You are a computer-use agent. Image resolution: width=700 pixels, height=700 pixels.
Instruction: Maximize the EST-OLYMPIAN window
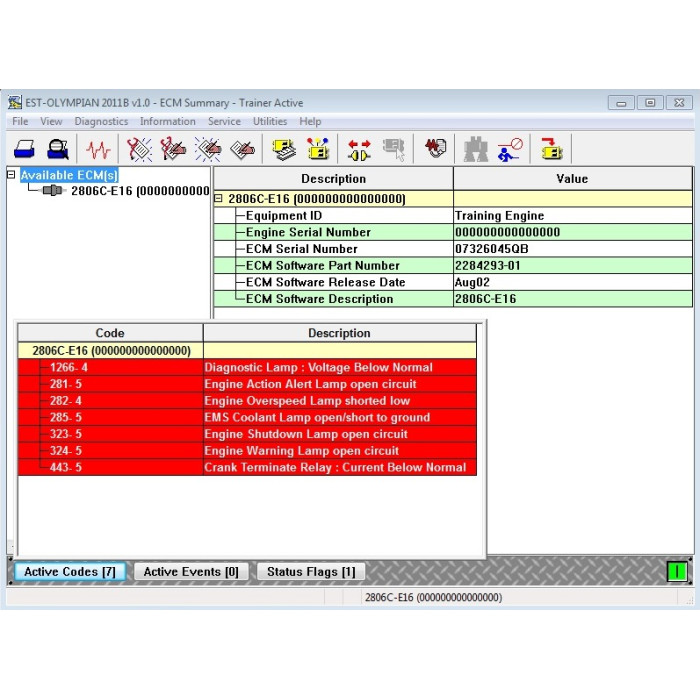point(650,103)
